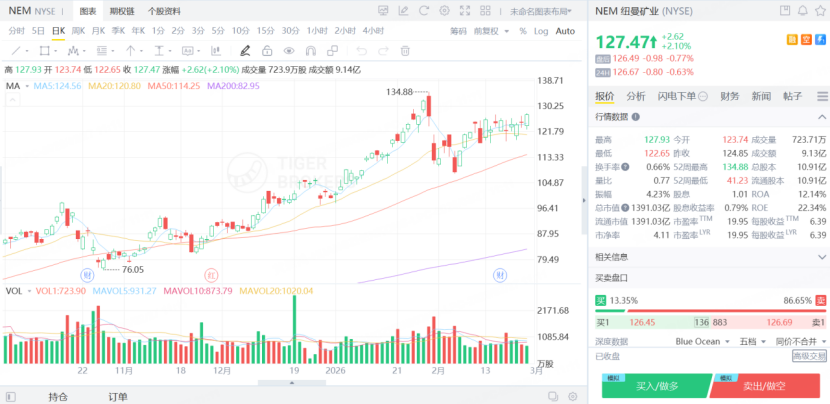The image size is (830, 404).
Task: Open the quote panel hamburger menu
Action: click(822, 96)
